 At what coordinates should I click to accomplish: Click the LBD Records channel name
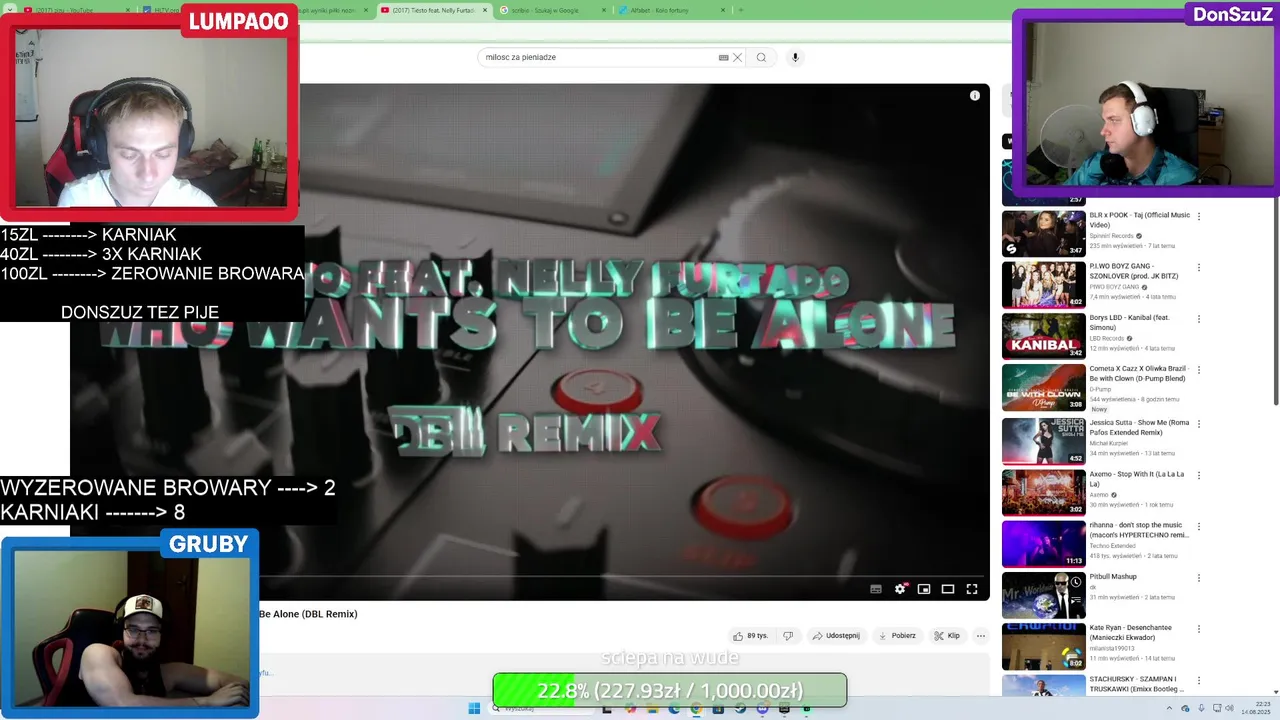(x=1107, y=339)
